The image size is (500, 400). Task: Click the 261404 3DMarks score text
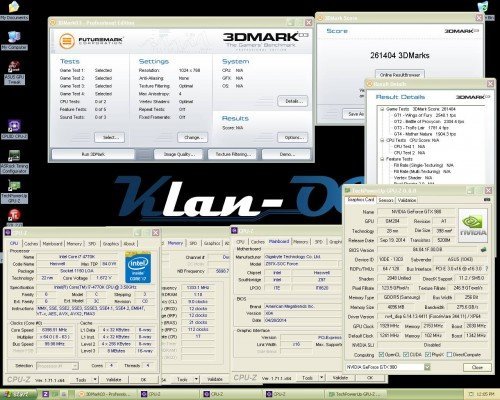[400, 55]
